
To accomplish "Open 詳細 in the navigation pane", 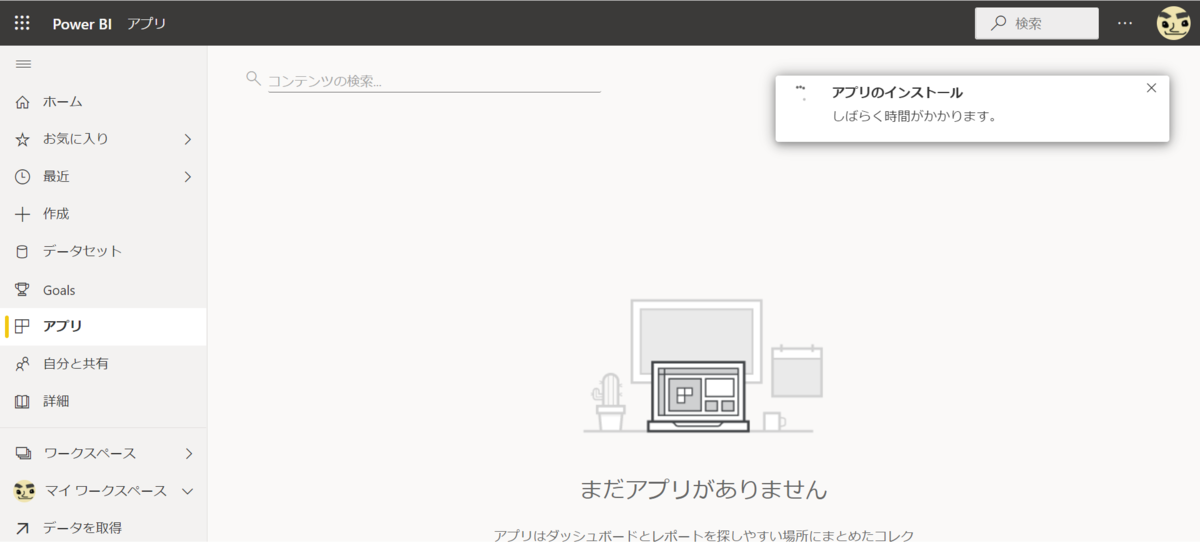I will pyautogui.click(x=103, y=402).
